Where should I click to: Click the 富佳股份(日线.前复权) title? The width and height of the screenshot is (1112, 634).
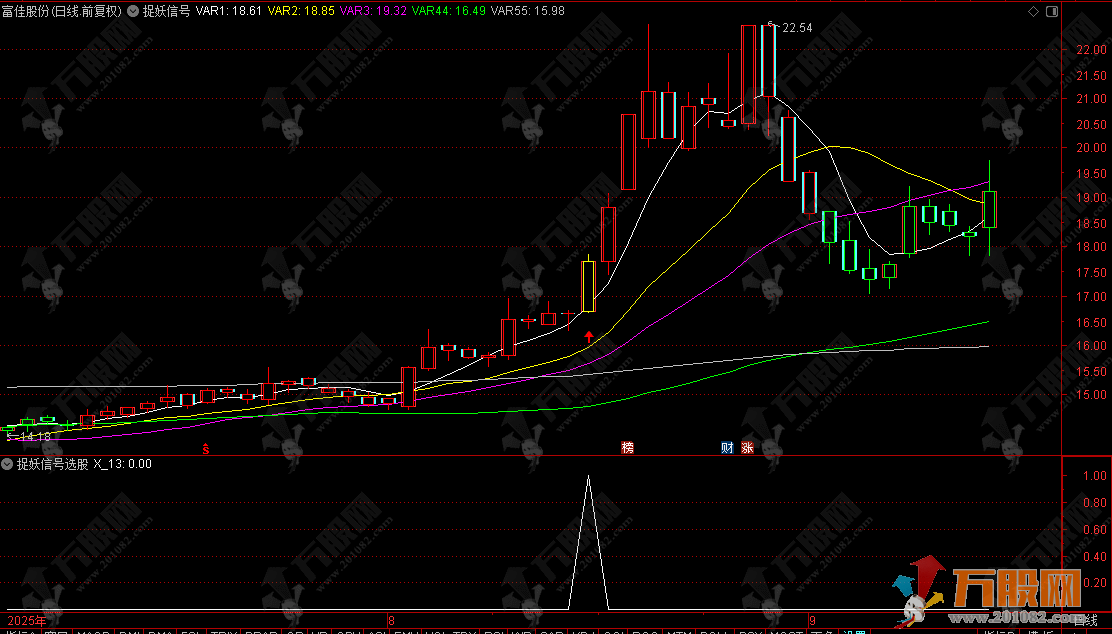tap(62, 11)
